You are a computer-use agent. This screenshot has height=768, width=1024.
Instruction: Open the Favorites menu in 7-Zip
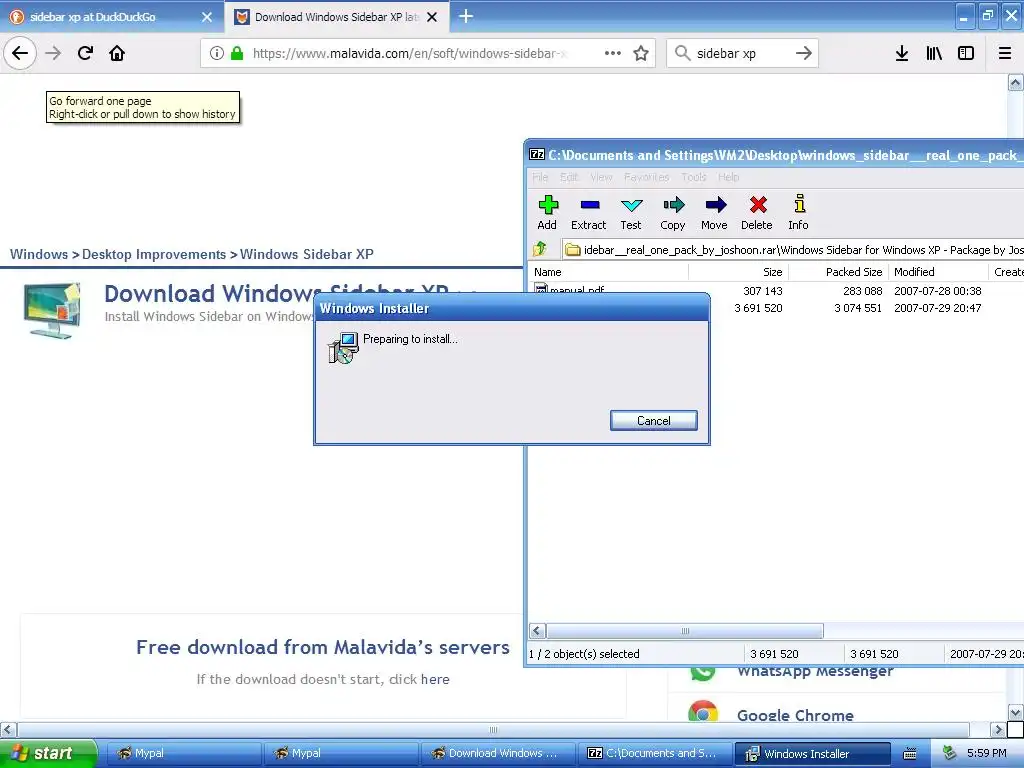tap(647, 177)
